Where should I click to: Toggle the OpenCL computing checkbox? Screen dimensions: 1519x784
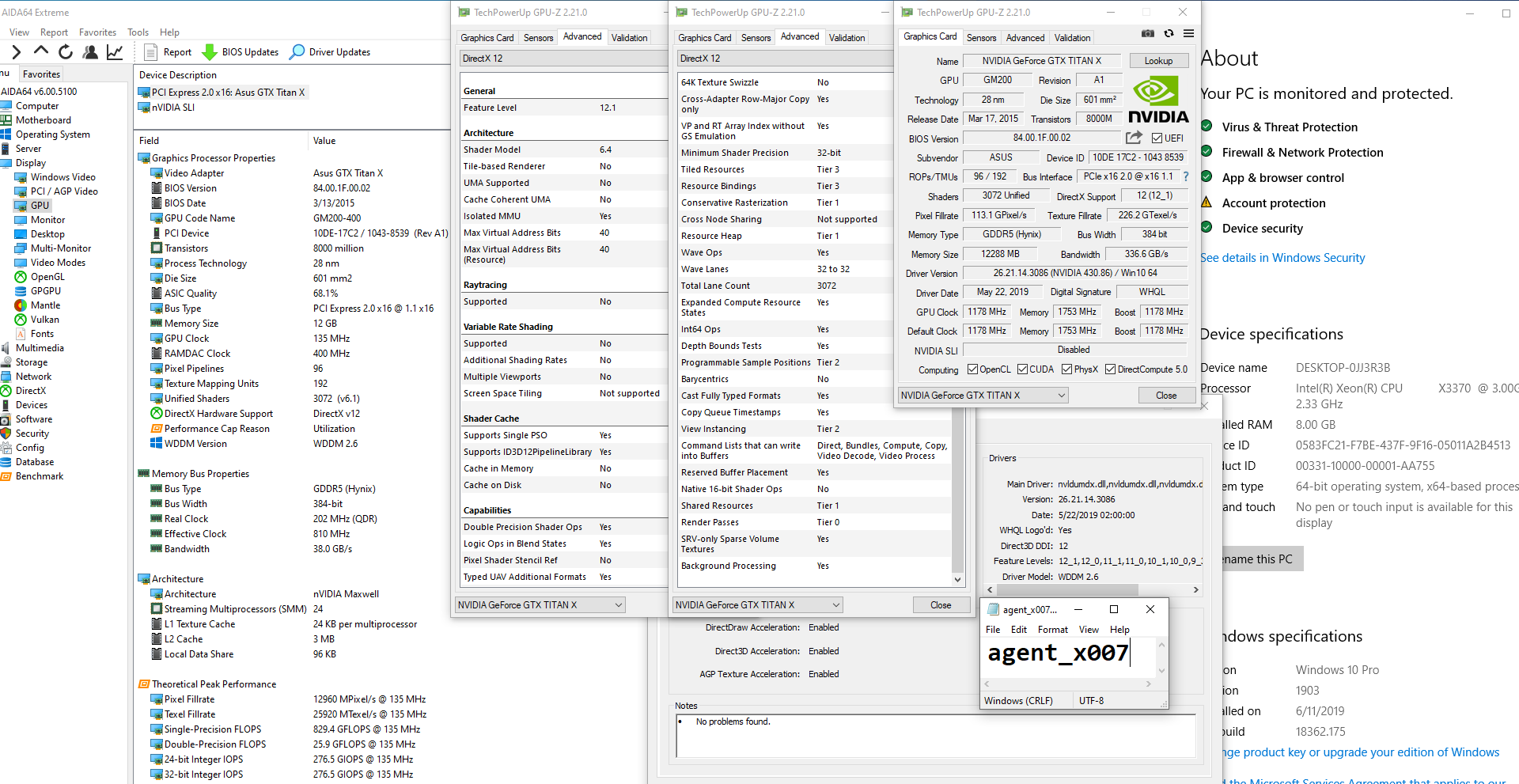(973, 369)
